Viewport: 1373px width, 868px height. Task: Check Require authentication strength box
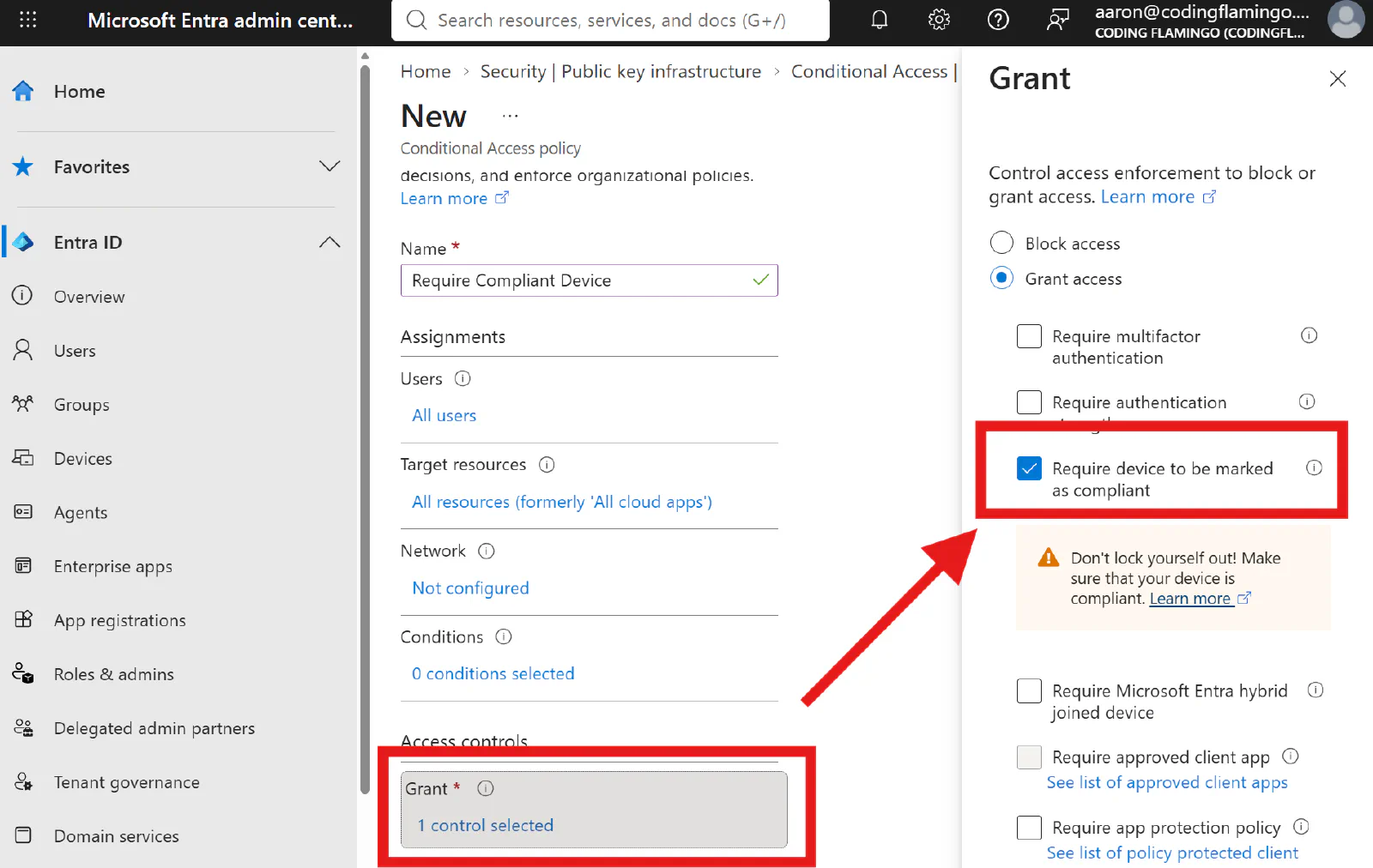pyautogui.click(x=1029, y=402)
